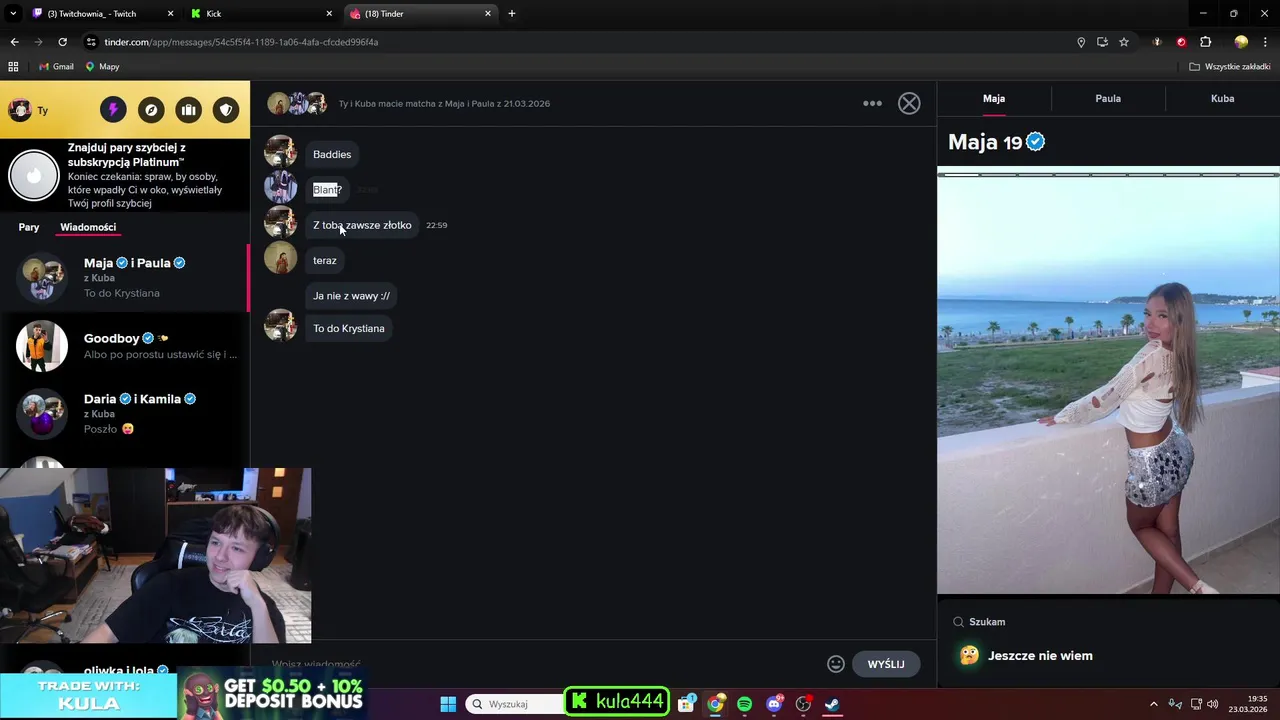This screenshot has width=1280, height=720.
Task: Click the 'teraz' message bubble
Action: (325, 260)
